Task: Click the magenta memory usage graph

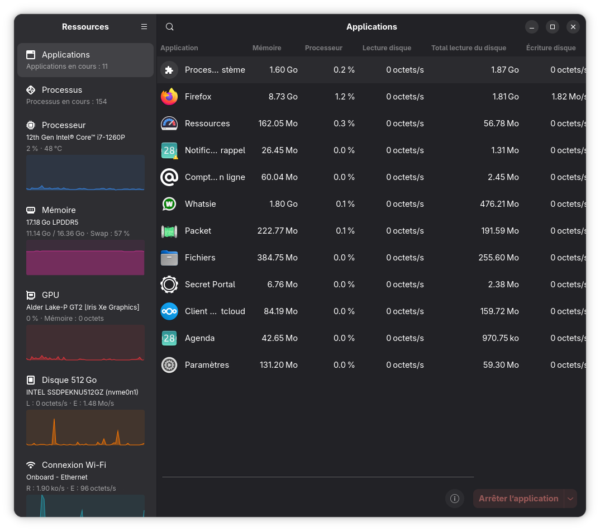Action: point(85,257)
